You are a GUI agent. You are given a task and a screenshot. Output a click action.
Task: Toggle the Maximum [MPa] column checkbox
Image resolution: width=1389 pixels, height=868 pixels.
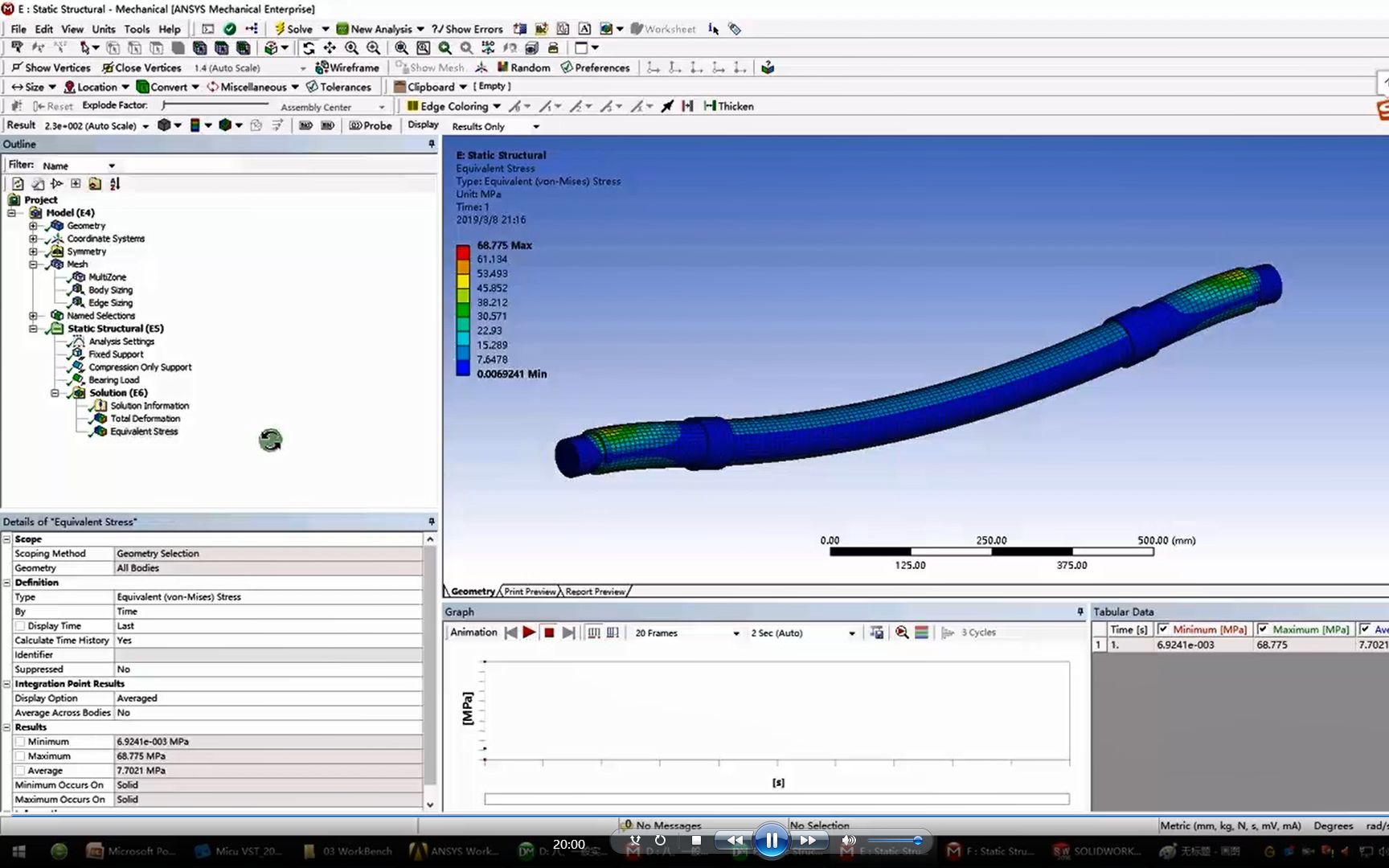pos(1263,629)
